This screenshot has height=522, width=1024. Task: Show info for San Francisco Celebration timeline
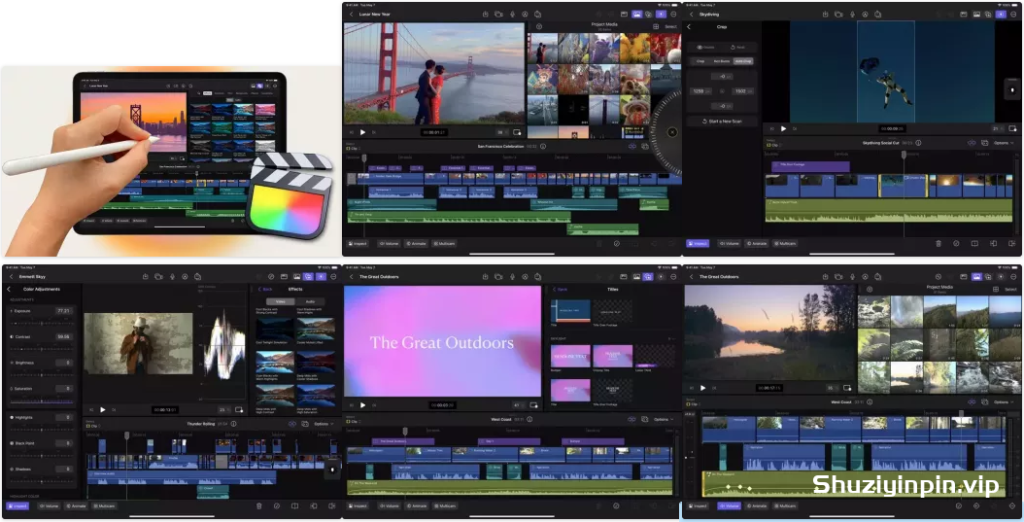543,146
